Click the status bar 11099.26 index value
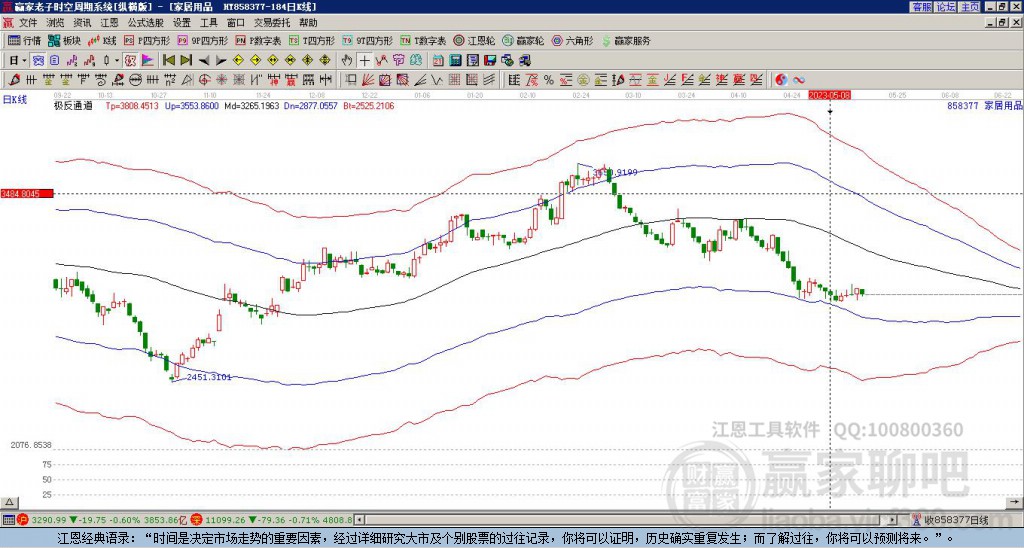The width and height of the screenshot is (1024, 548). (x=226, y=520)
